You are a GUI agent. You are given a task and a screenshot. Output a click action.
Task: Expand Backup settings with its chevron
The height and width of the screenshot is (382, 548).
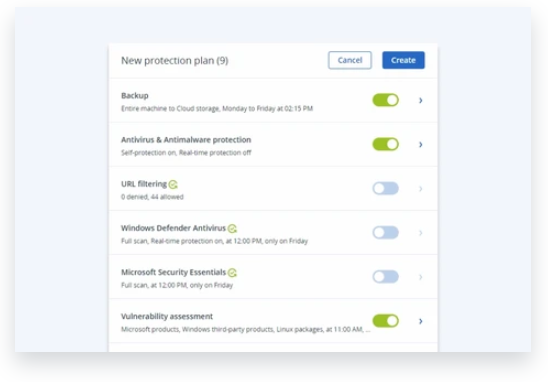tap(421, 100)
